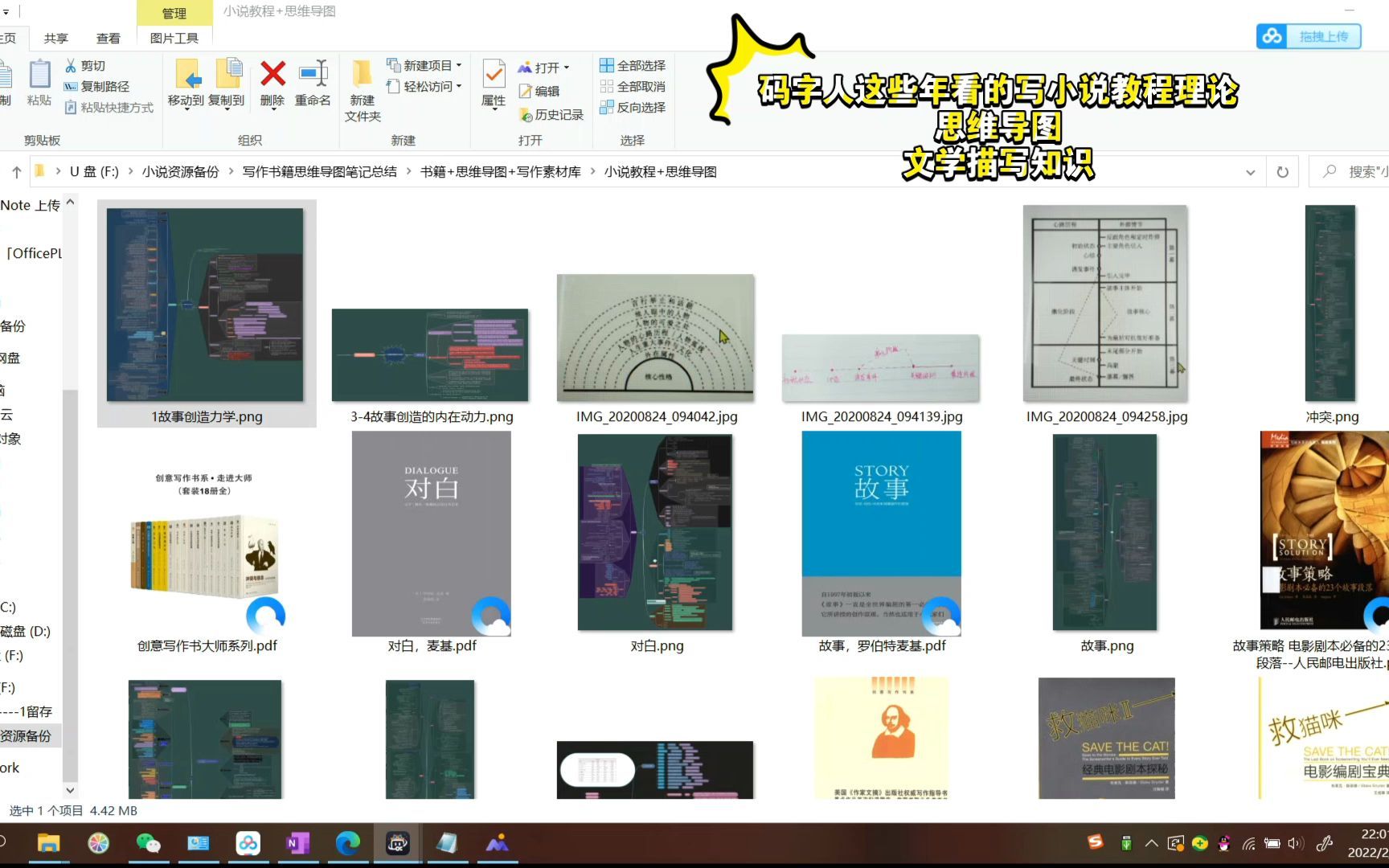
Task: Show hidden tray icons chevron
Action: [x=1151, y=843]
